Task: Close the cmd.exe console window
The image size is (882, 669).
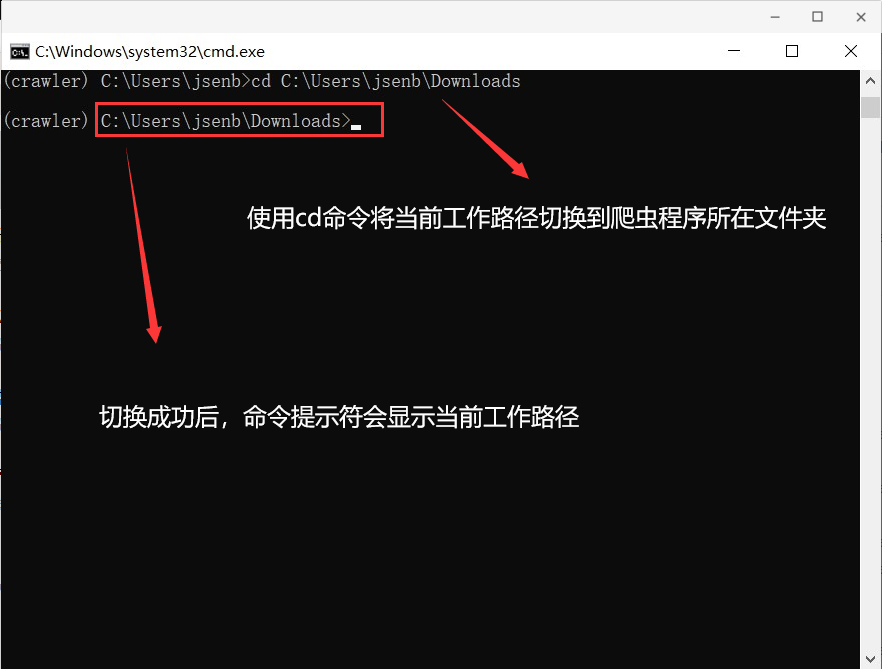Action: click(851, 51)
